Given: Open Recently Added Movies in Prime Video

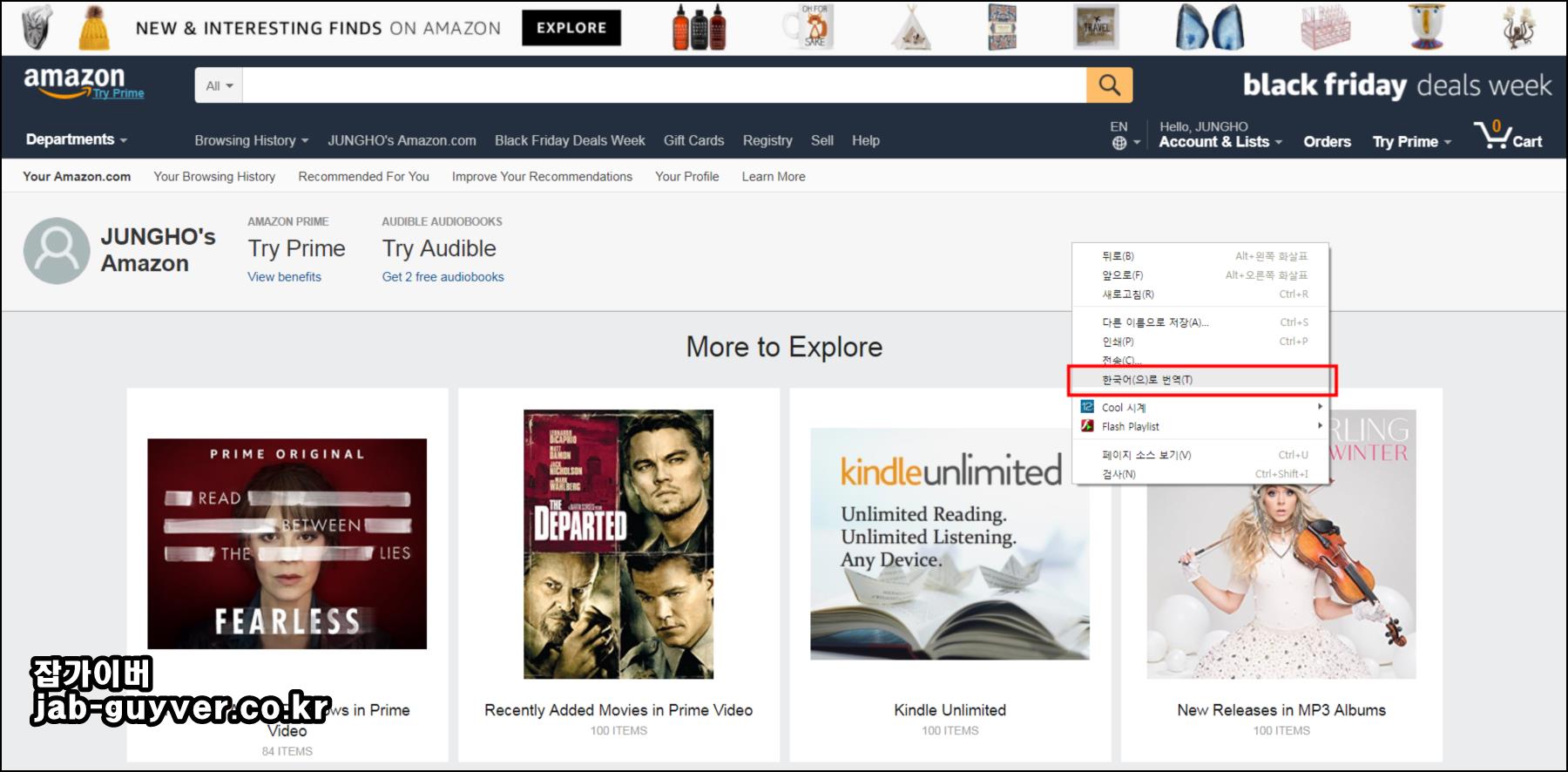Looking at the screenshot, I should (x=618, y=710).
